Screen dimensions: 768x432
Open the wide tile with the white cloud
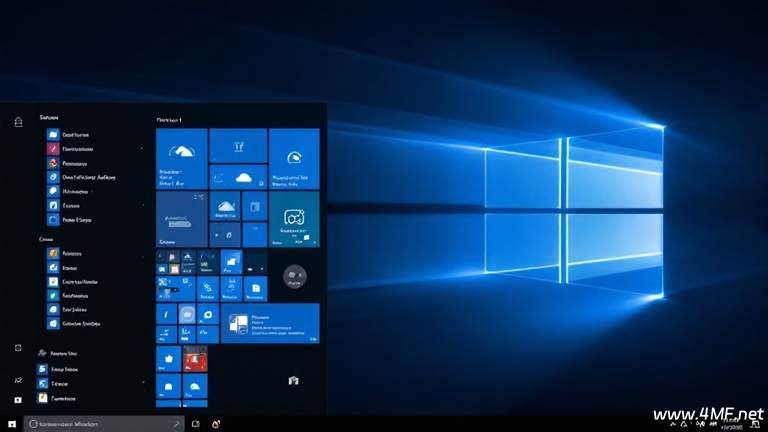[238, 177]
